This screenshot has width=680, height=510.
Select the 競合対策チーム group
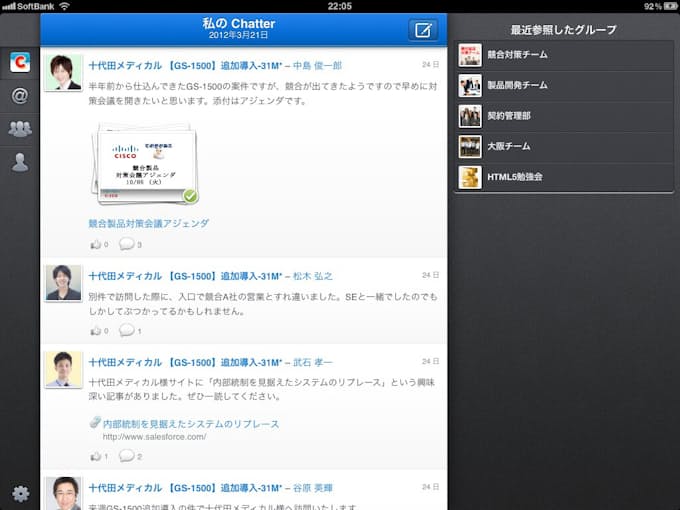(x=563, y=55)
